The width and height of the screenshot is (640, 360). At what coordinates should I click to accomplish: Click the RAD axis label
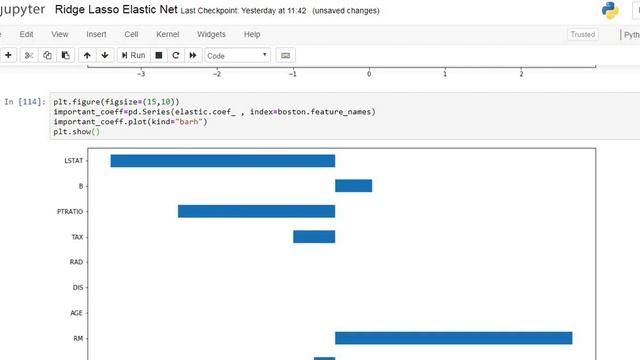tap(76, 262)
